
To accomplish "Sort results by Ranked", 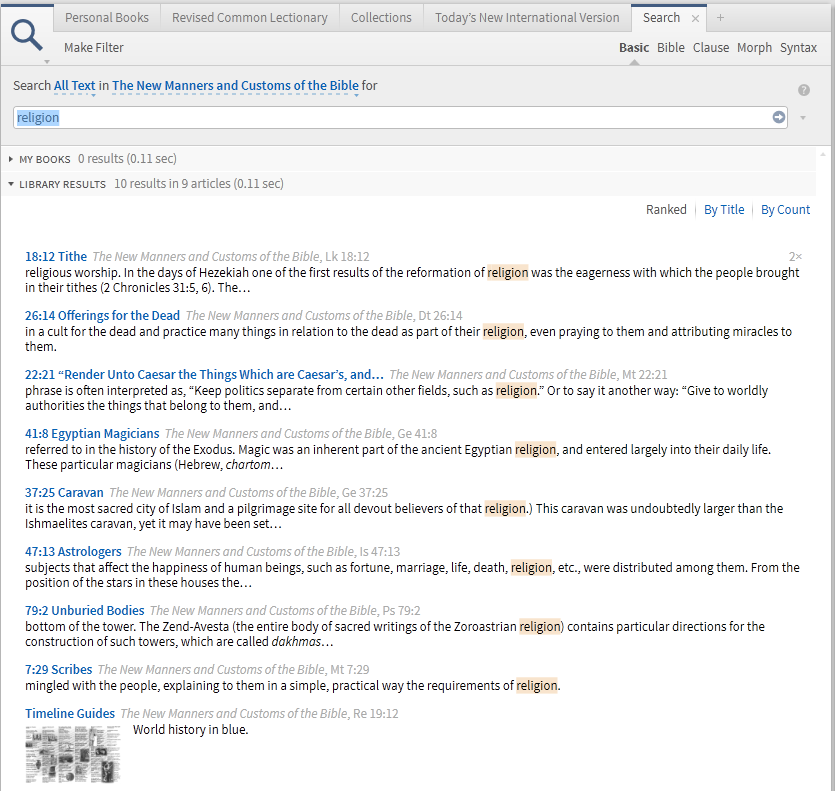I will click(x=666, y=210).
